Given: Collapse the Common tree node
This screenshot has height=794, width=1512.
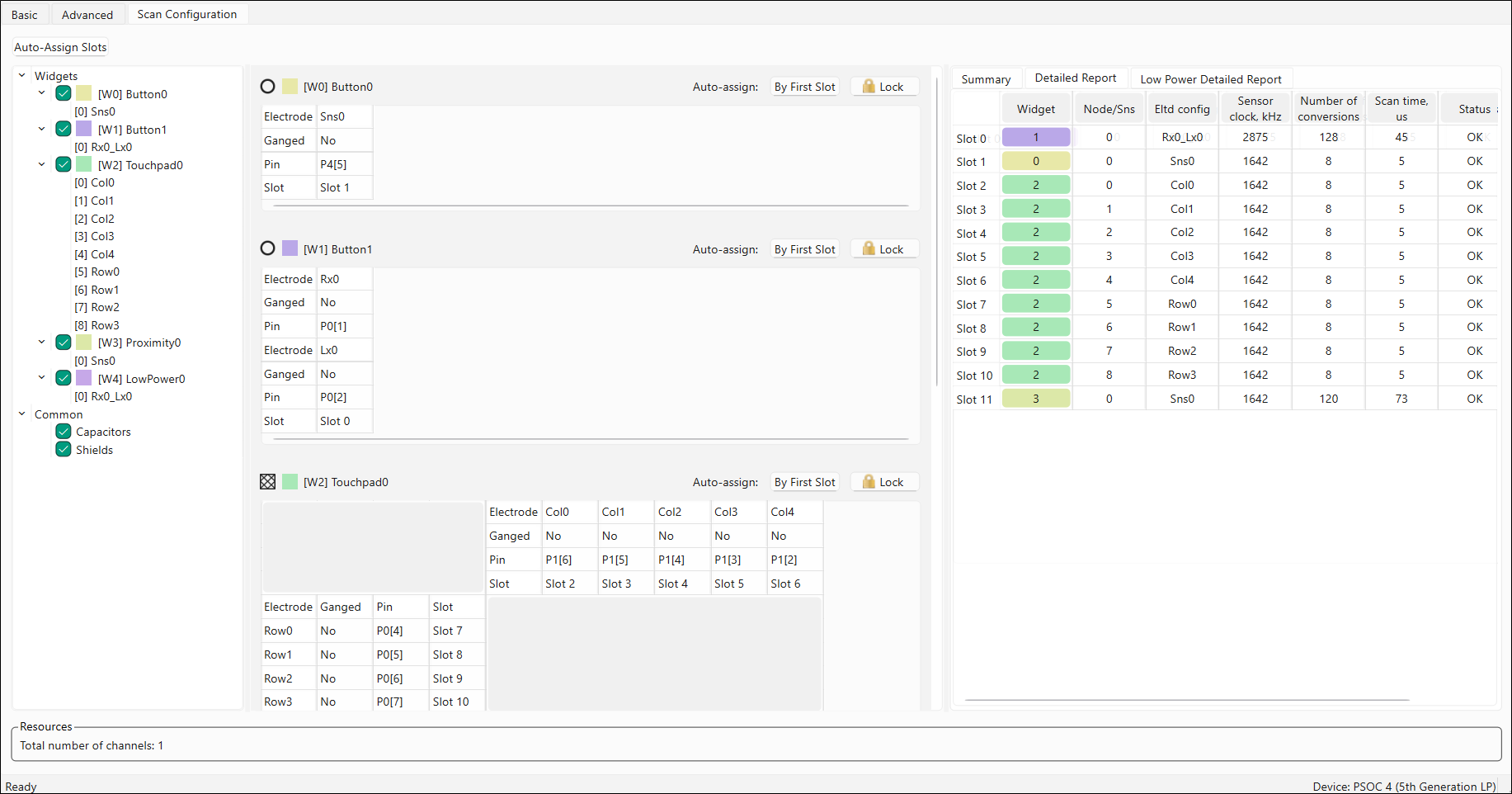Looking at the screenshot, I should tap(22, 414).
